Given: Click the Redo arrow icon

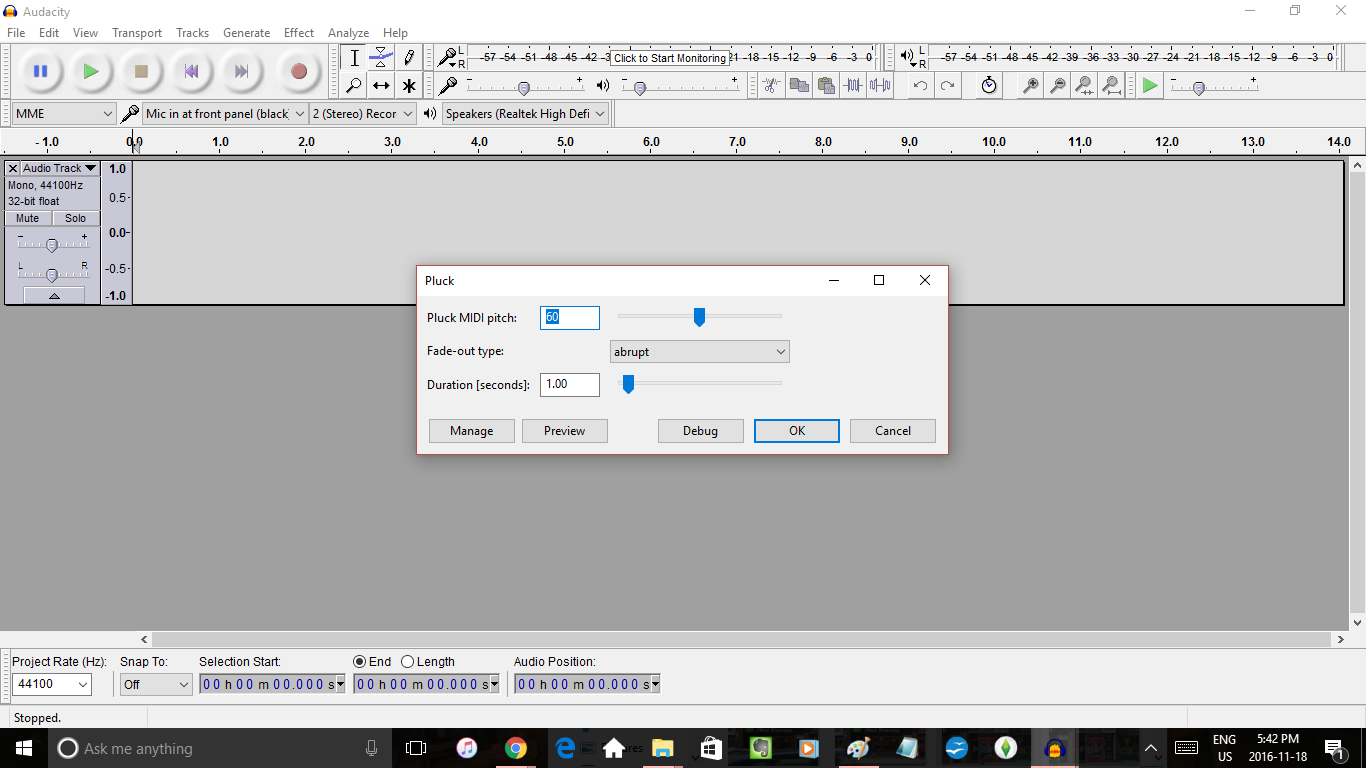Looking at the screenshot, I should (947, 85).
